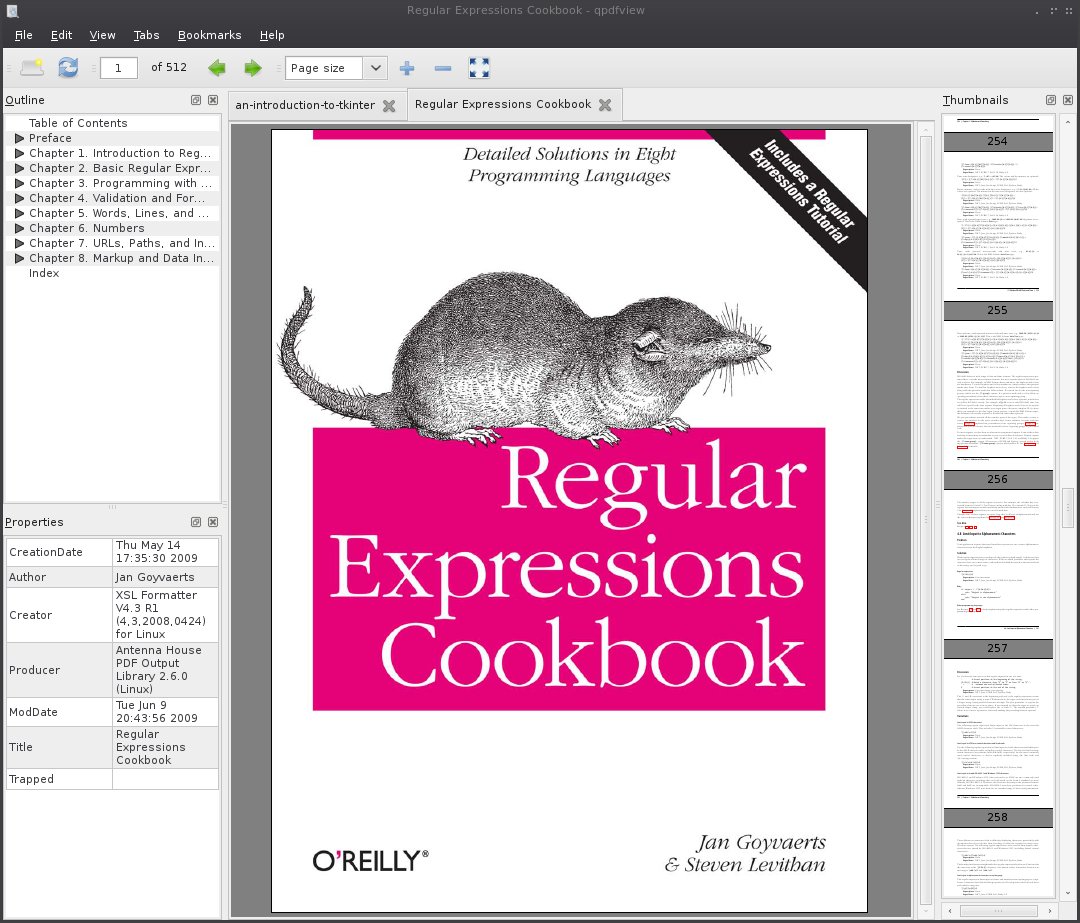Screen dimensions: 1080x923
Task: Go to next page with green right arrow
Action: (x=253, y=68)
